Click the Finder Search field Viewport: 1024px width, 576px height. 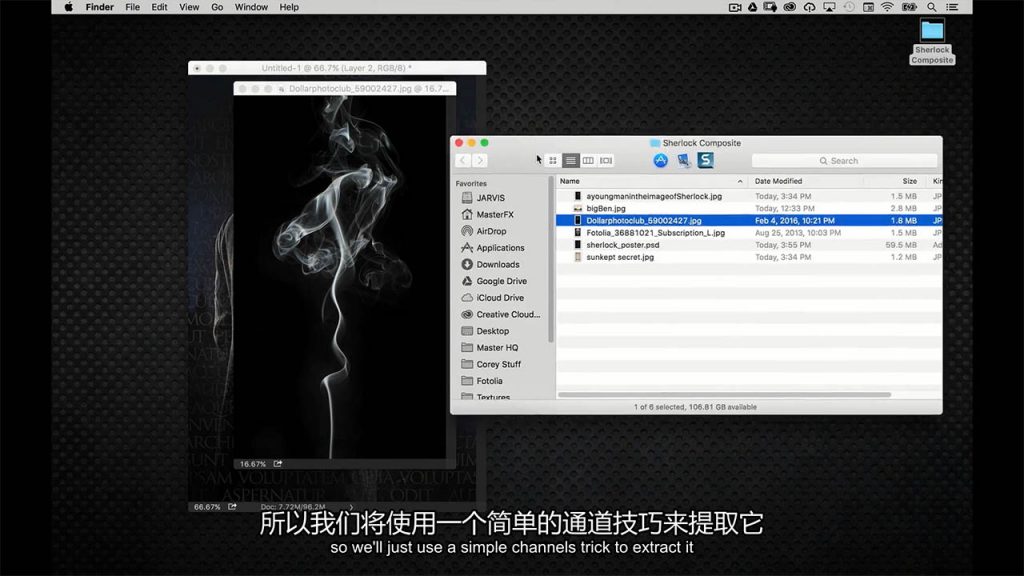click(x=844, y=161)
